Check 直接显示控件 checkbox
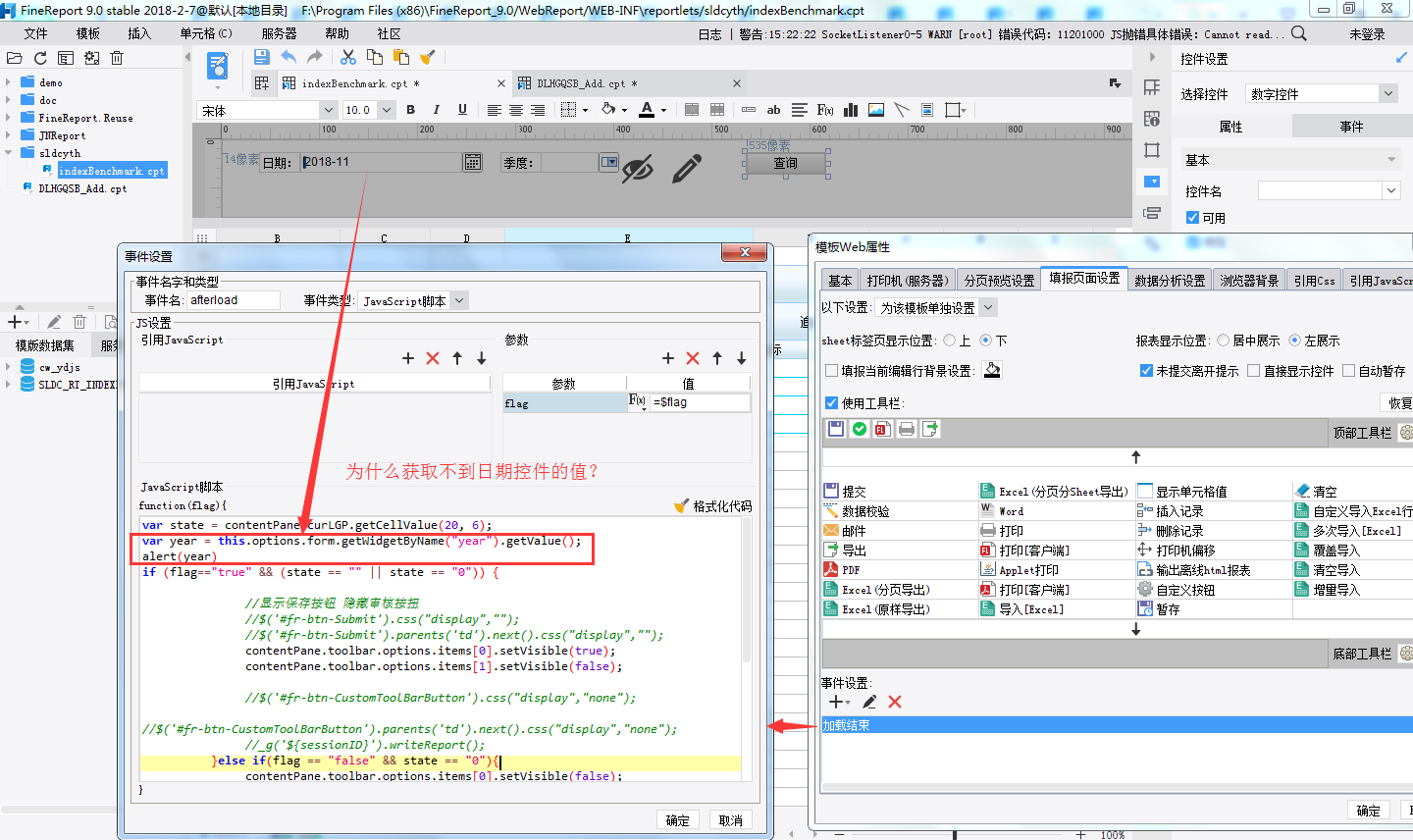The width and height of the screenshot is (1413, 840). (x=1254, y=371)
